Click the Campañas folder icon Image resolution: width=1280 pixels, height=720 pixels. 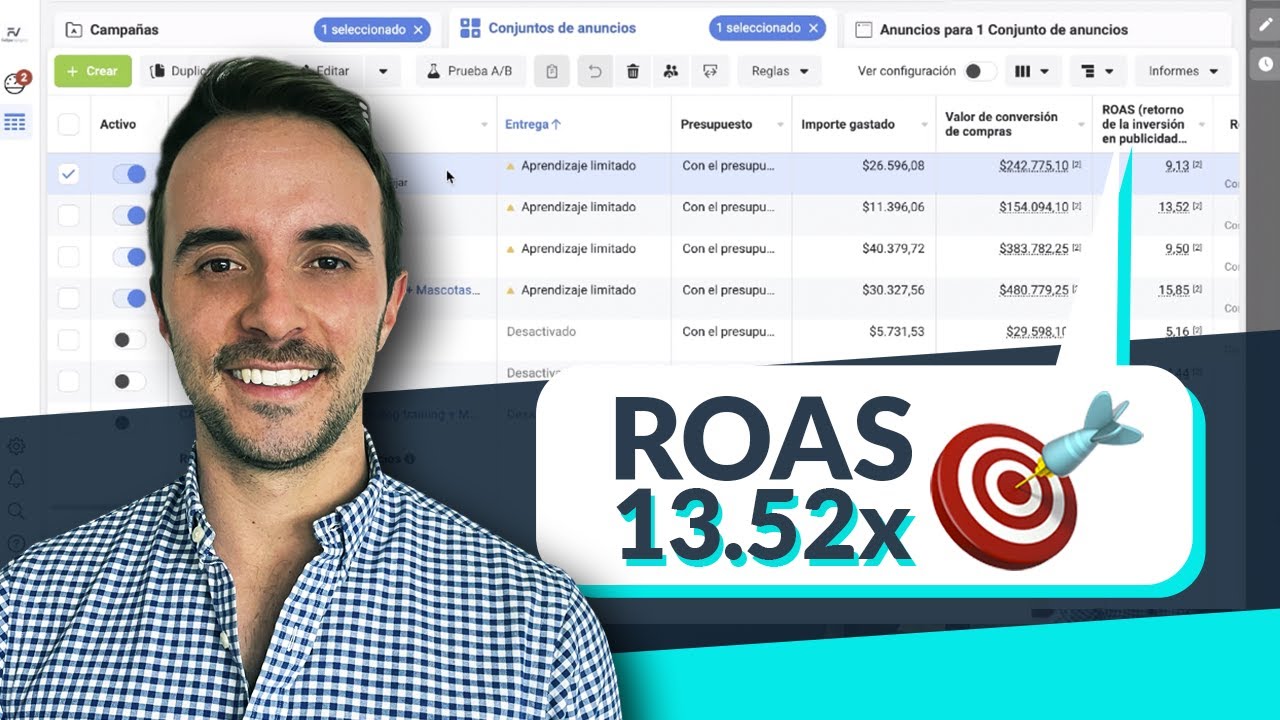(x=74, y=30)
